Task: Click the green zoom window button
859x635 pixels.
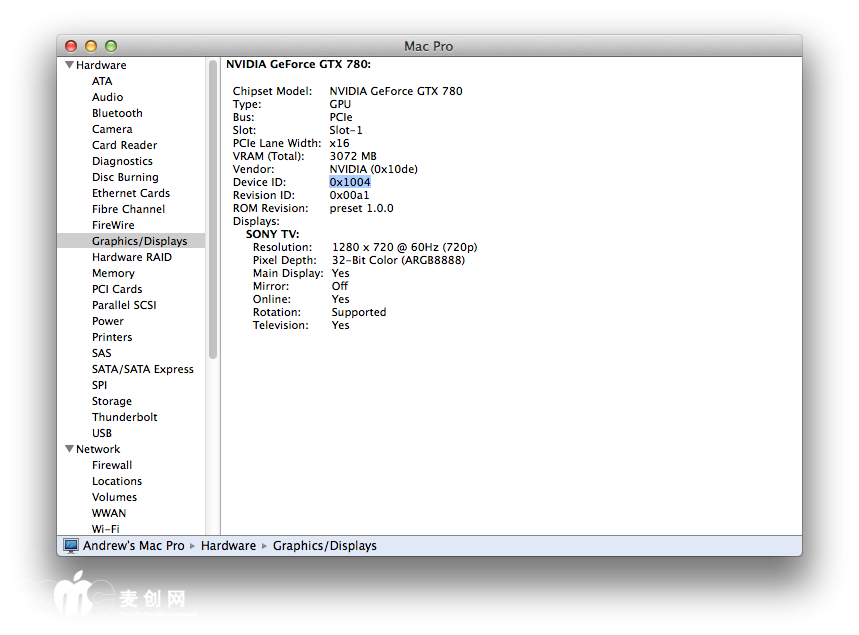Action: pyautogui.click(x=111, y=46)
